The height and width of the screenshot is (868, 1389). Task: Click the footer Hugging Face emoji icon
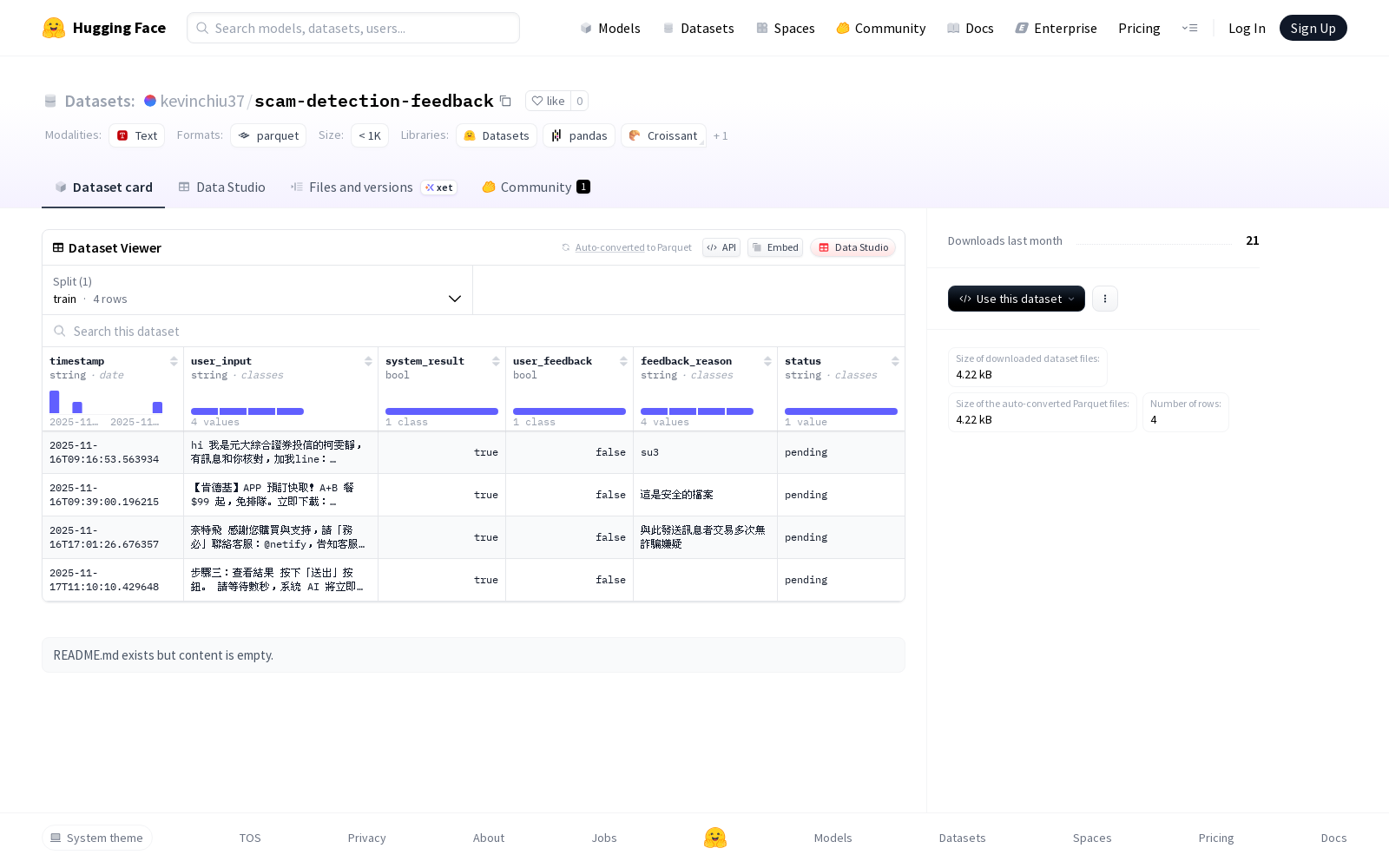(715, 838)
